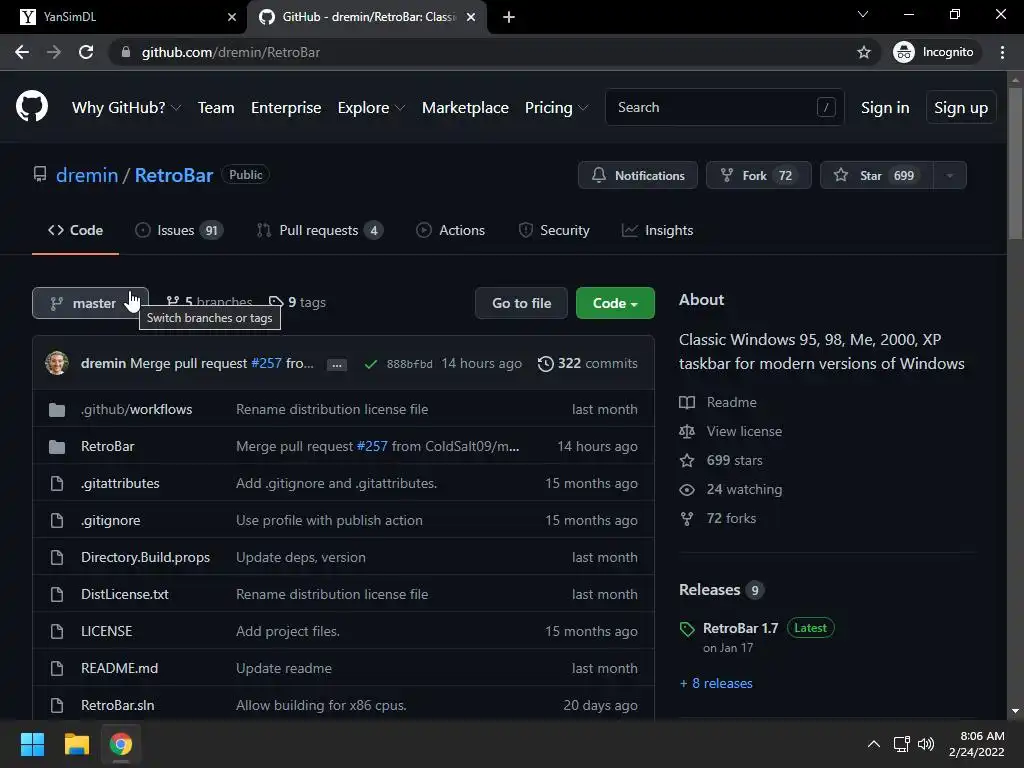1024x768 pixels.
Task: Click the GitHub search field
Action: pyautogui.click(x=724, y=108)
